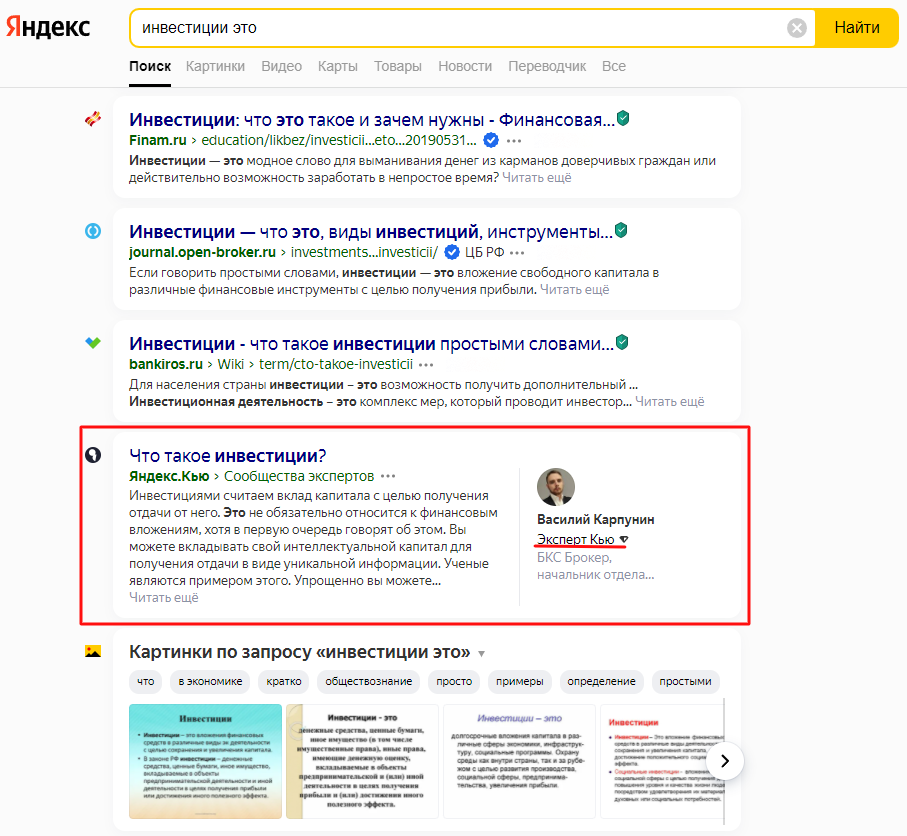Show all services via the Все tab
This screenshot has height=836, width=907.
coord(614,67)
